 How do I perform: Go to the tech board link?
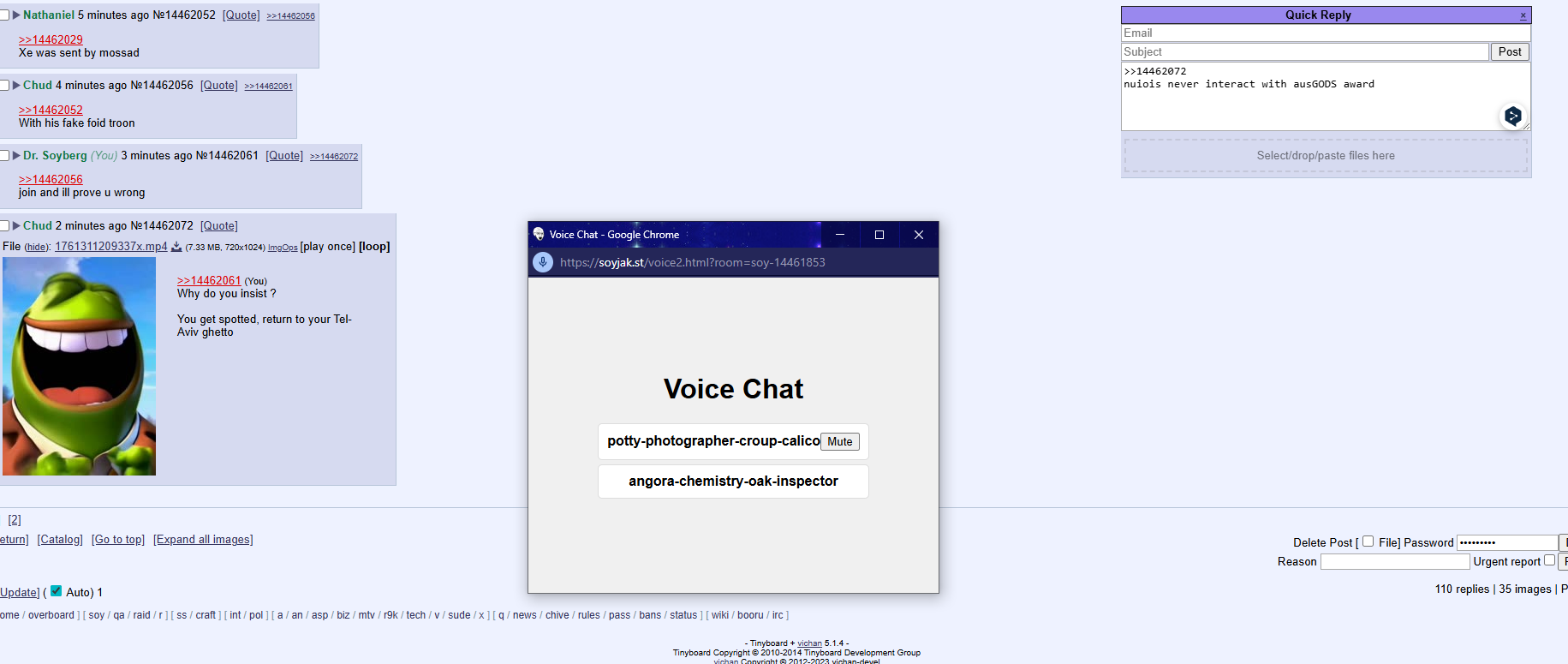(415, 615)
